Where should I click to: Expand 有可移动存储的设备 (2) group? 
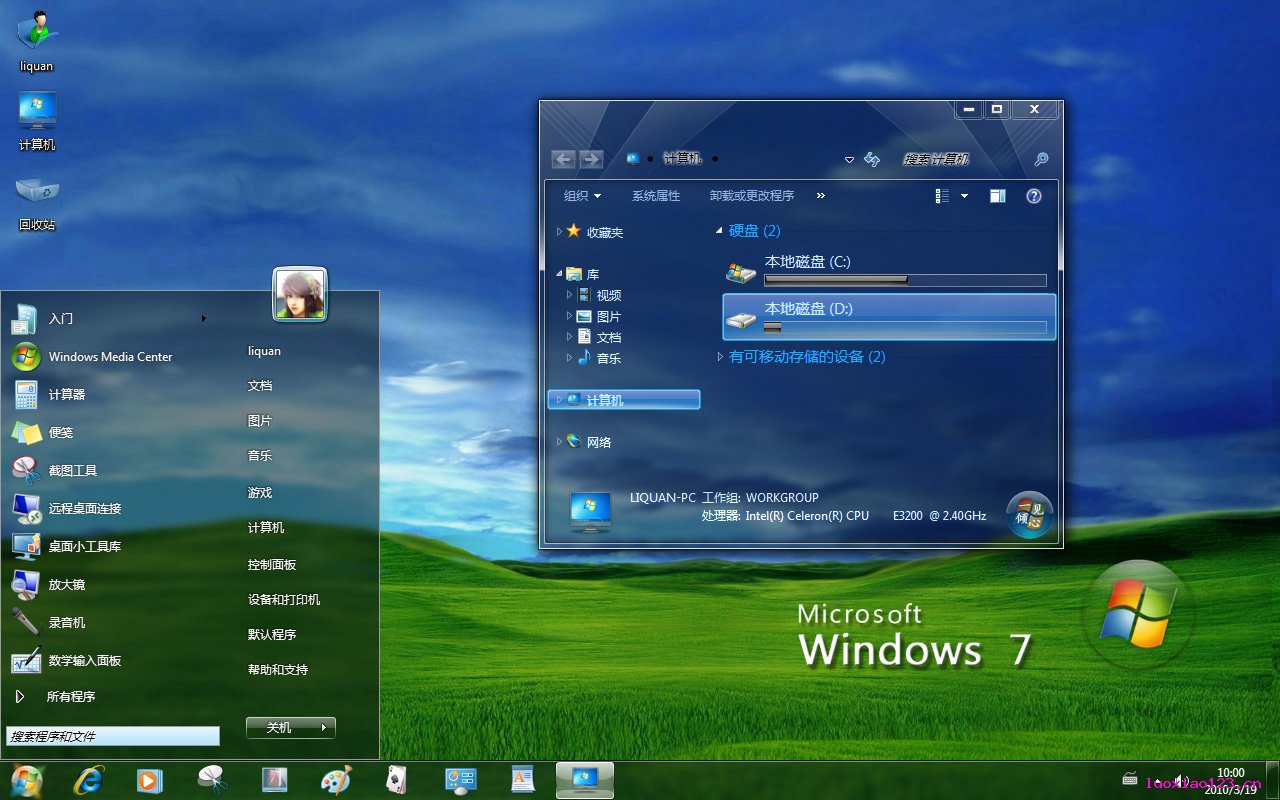point(721,356)
